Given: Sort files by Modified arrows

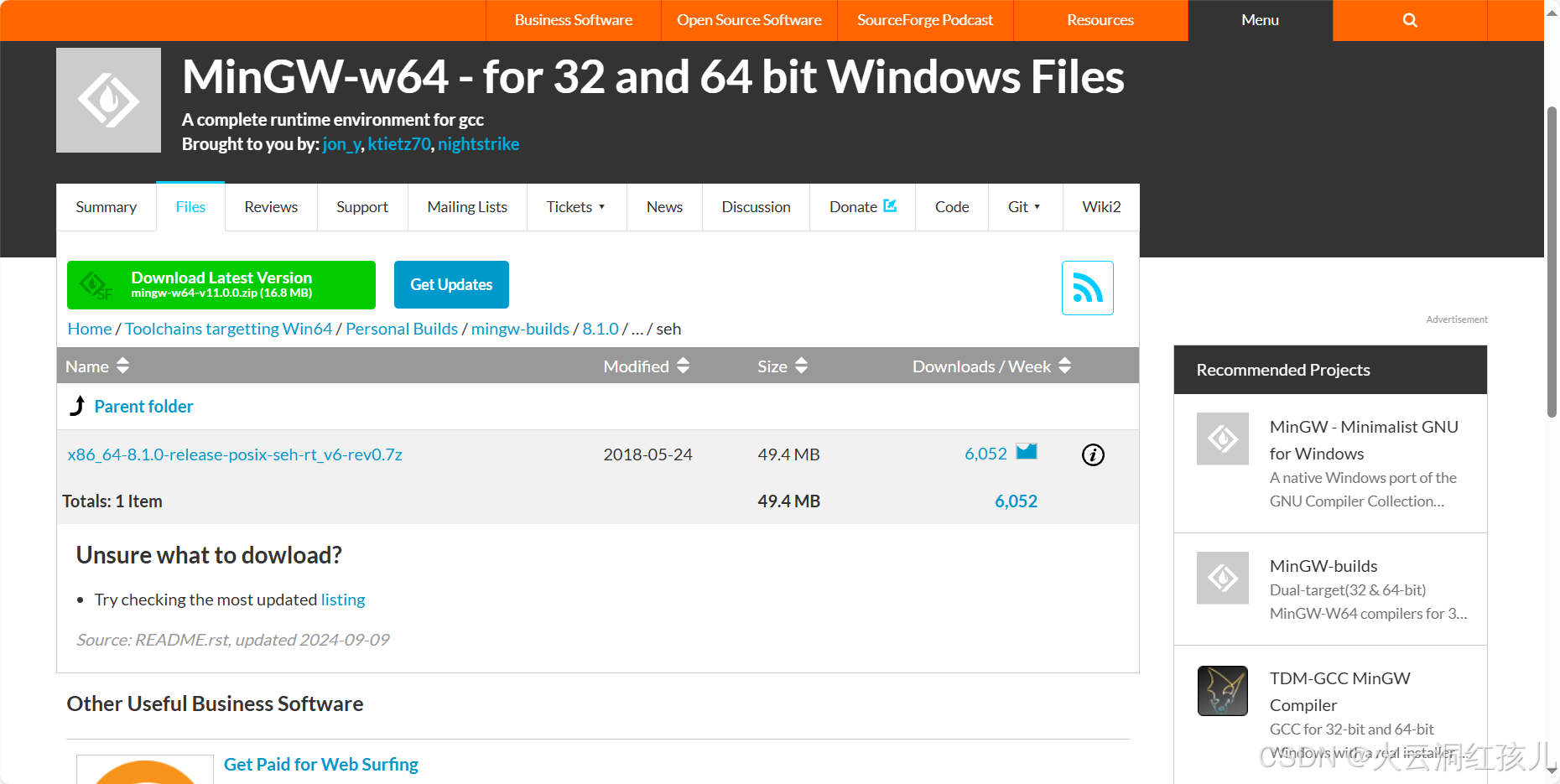Looking at the screenshot, I should [x=683, y=366].
